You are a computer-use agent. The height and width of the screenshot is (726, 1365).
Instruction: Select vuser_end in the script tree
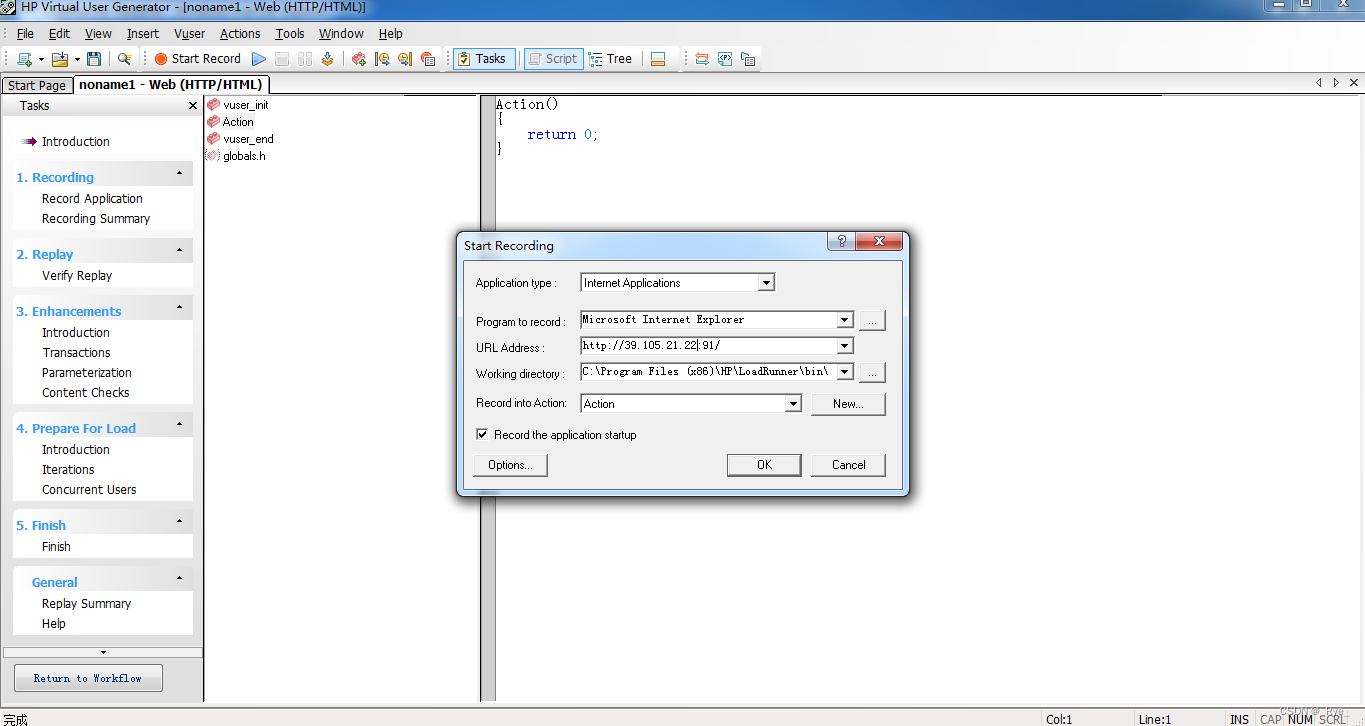[248, 139]
